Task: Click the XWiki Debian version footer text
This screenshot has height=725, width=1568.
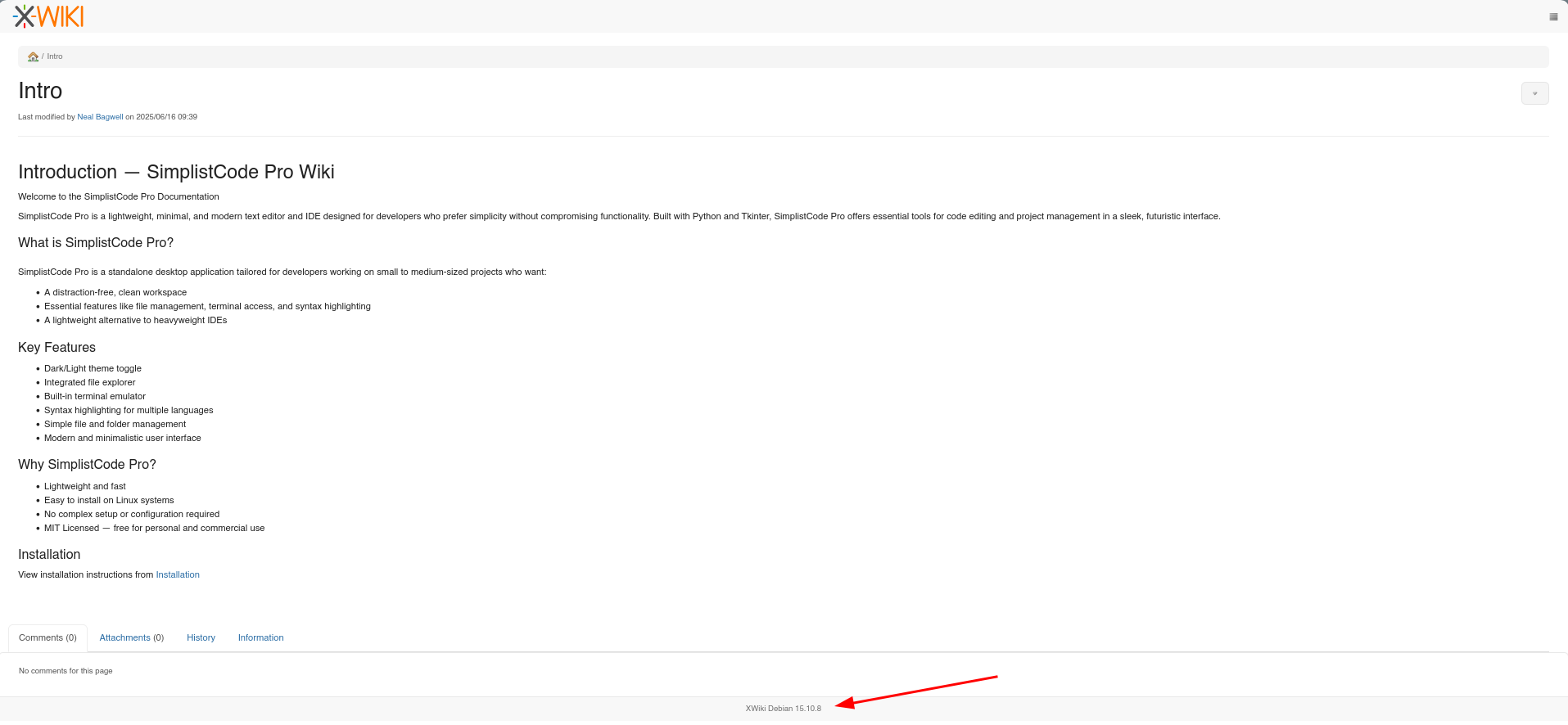Action: tap(783, 709)
